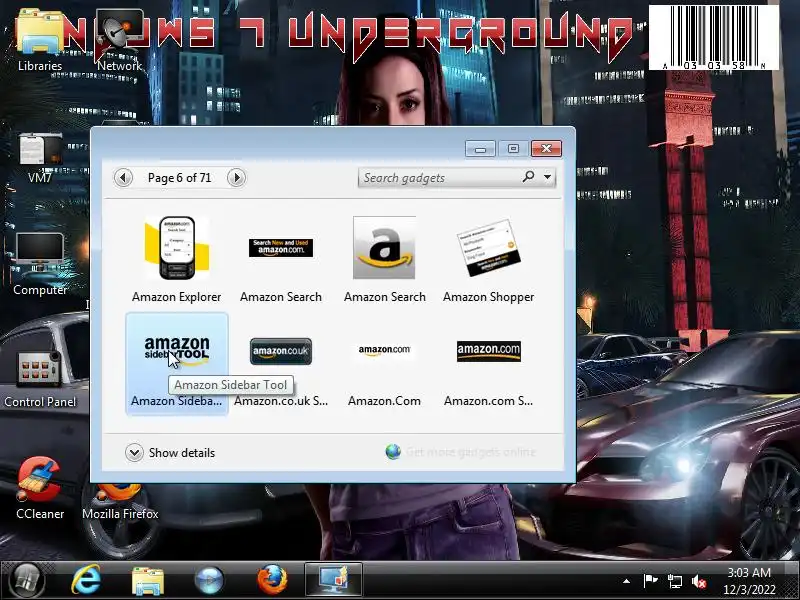Open the Computer desktop icon
This screenshot has height=600, width=800.
coord(40,264)
